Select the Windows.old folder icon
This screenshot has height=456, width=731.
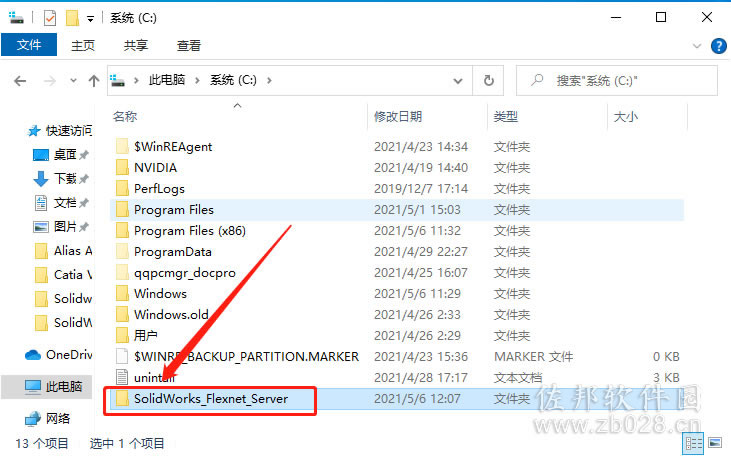click(122, 314)
